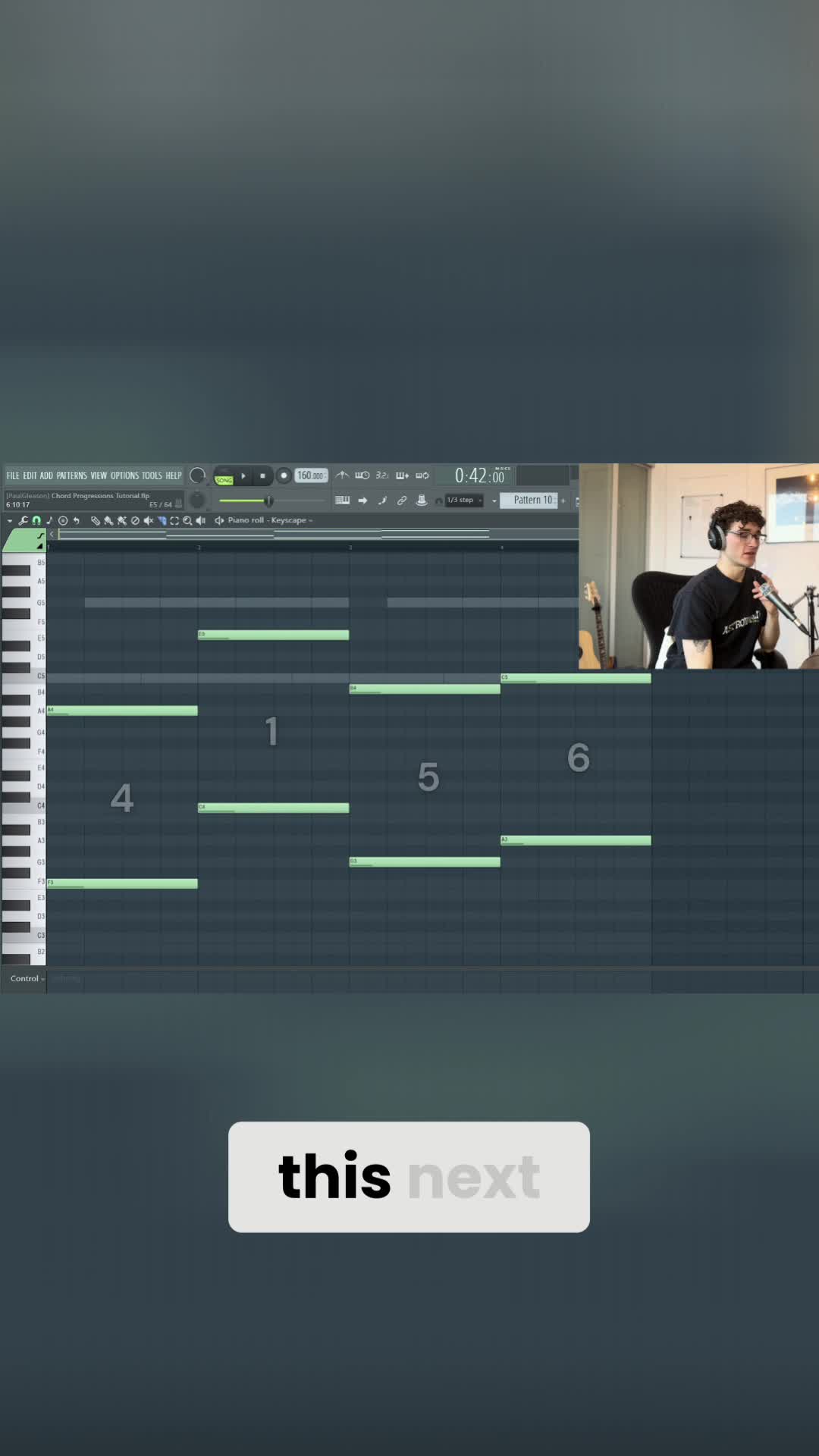This screenshot has height=1456, width=819.
Task: Toggle multilink to controllers knob icon
Action: pyautogui.click(x=422, y=500)
